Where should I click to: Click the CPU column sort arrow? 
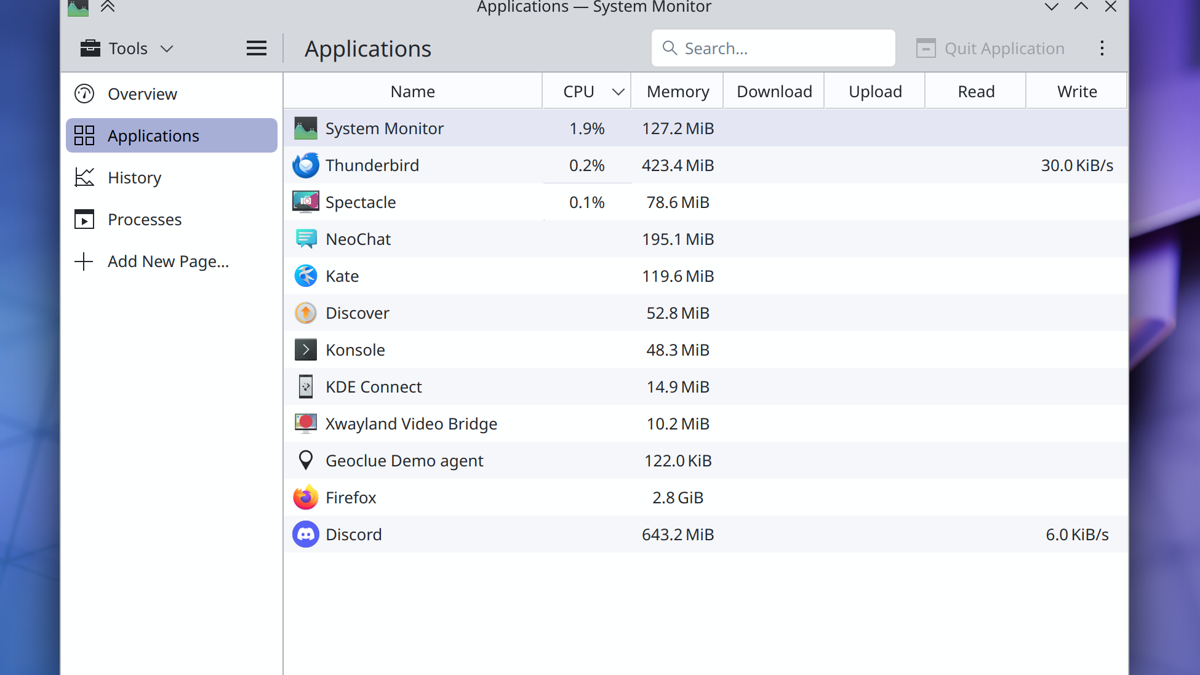[x=618, y=92]
